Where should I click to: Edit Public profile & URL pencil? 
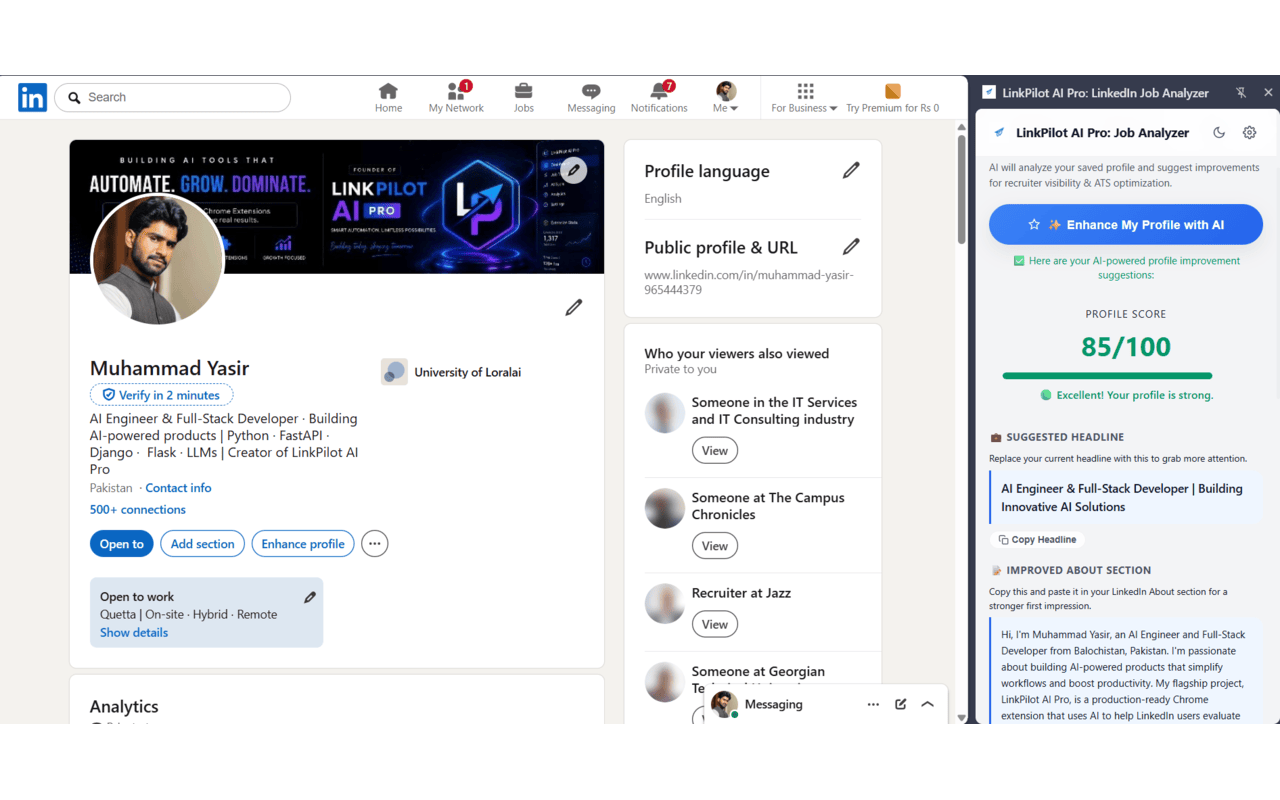[851, 246]
